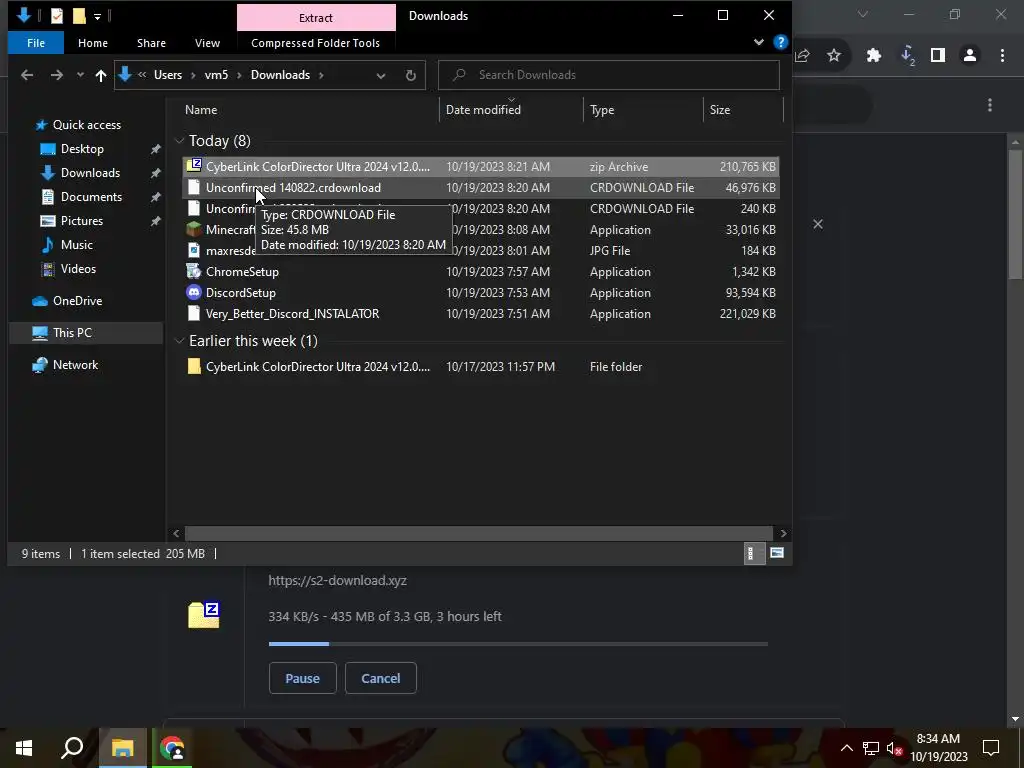The width and height of the screenshot is (1024, 768).
Task: Collapse the Earlier this week group
Action: (x=180, y=341)
